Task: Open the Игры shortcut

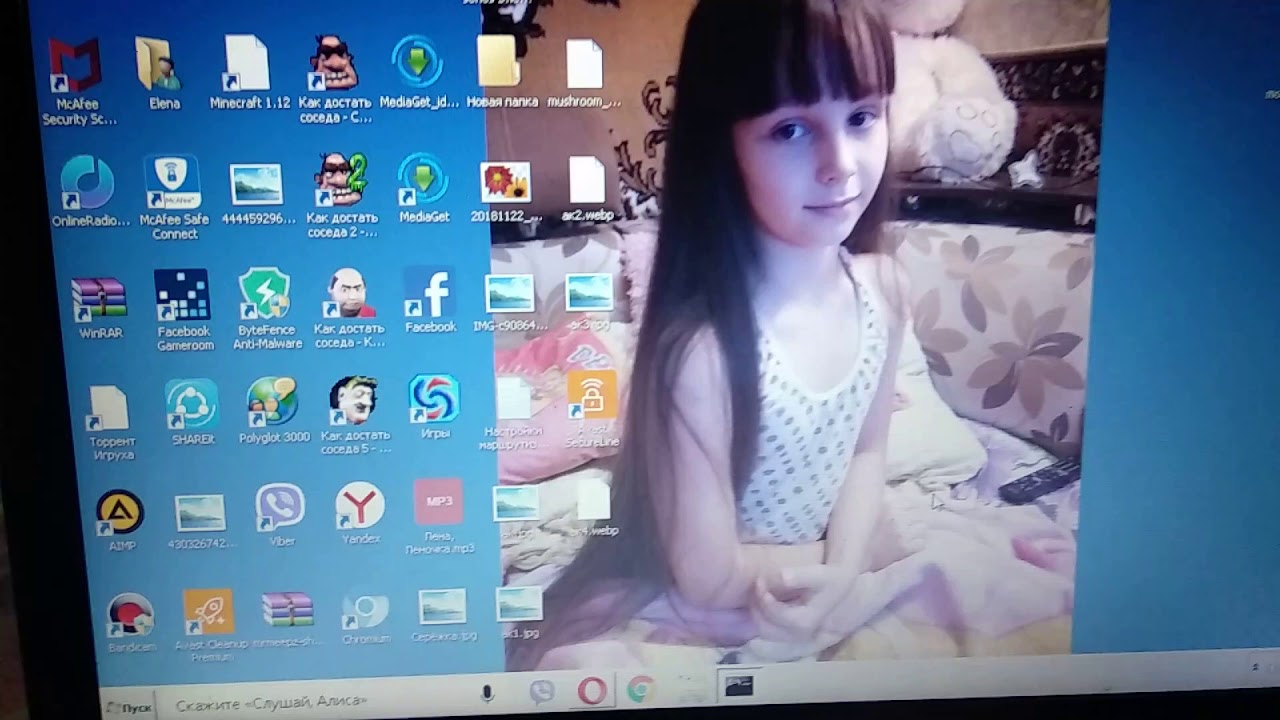Action: 434,399
